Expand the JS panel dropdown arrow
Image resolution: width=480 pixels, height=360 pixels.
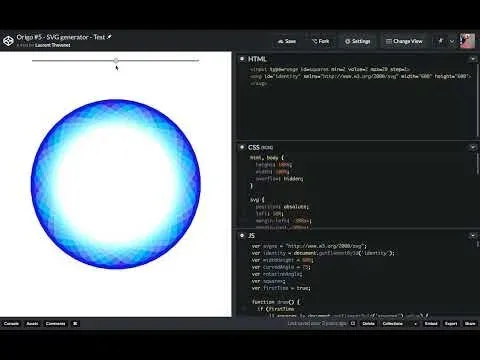click(473, 236)
